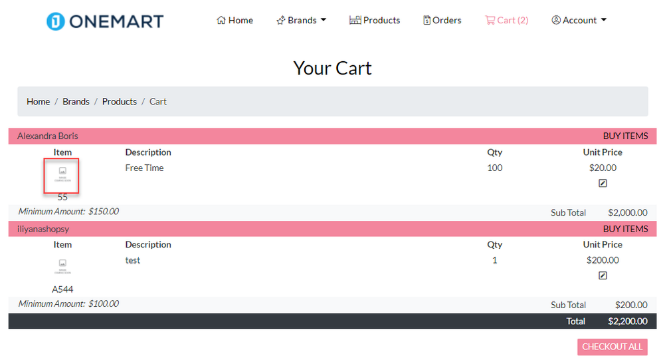Click the $20.00 unit price
Viewport: 669px width, 364px height.
[602, 168]
